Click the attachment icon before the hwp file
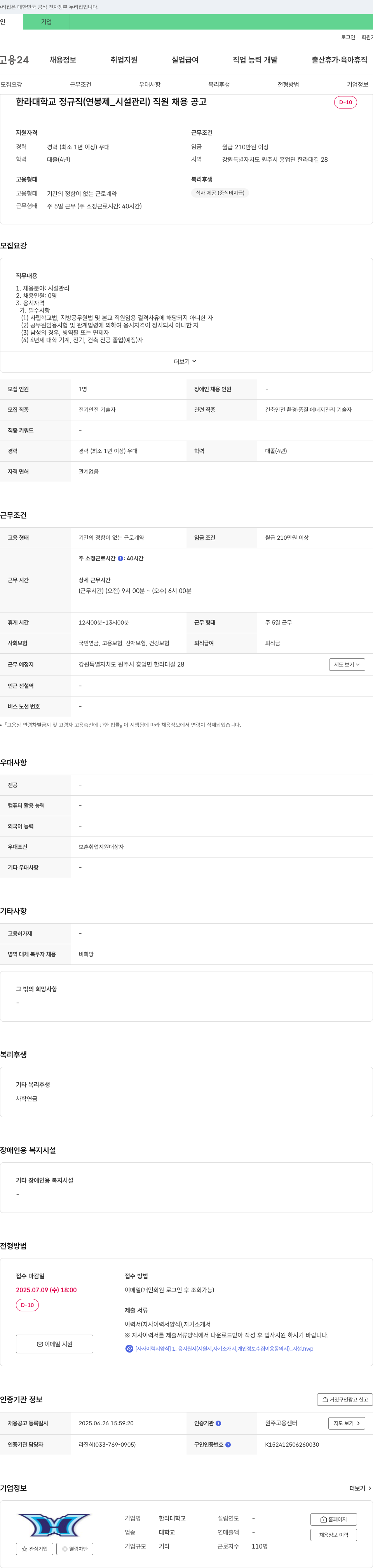The image size is (373, 1568). pos(129,1348)
